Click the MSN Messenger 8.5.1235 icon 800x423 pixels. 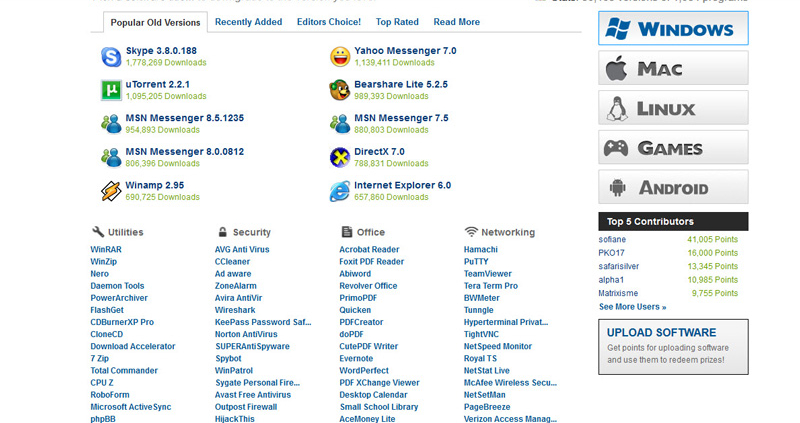[111, 124]
